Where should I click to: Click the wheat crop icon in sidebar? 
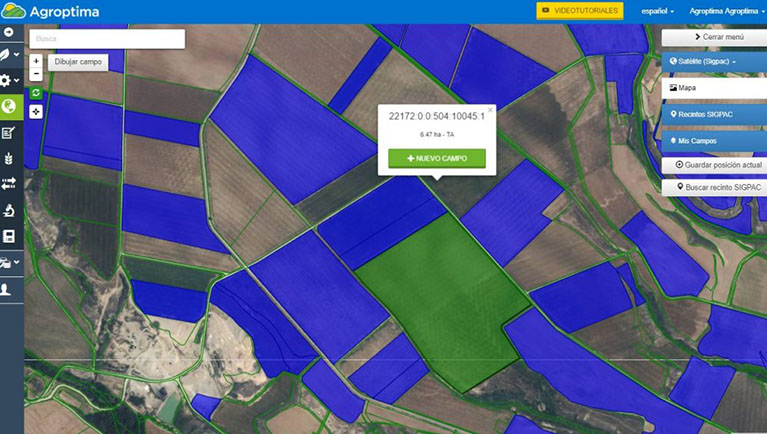10,158
